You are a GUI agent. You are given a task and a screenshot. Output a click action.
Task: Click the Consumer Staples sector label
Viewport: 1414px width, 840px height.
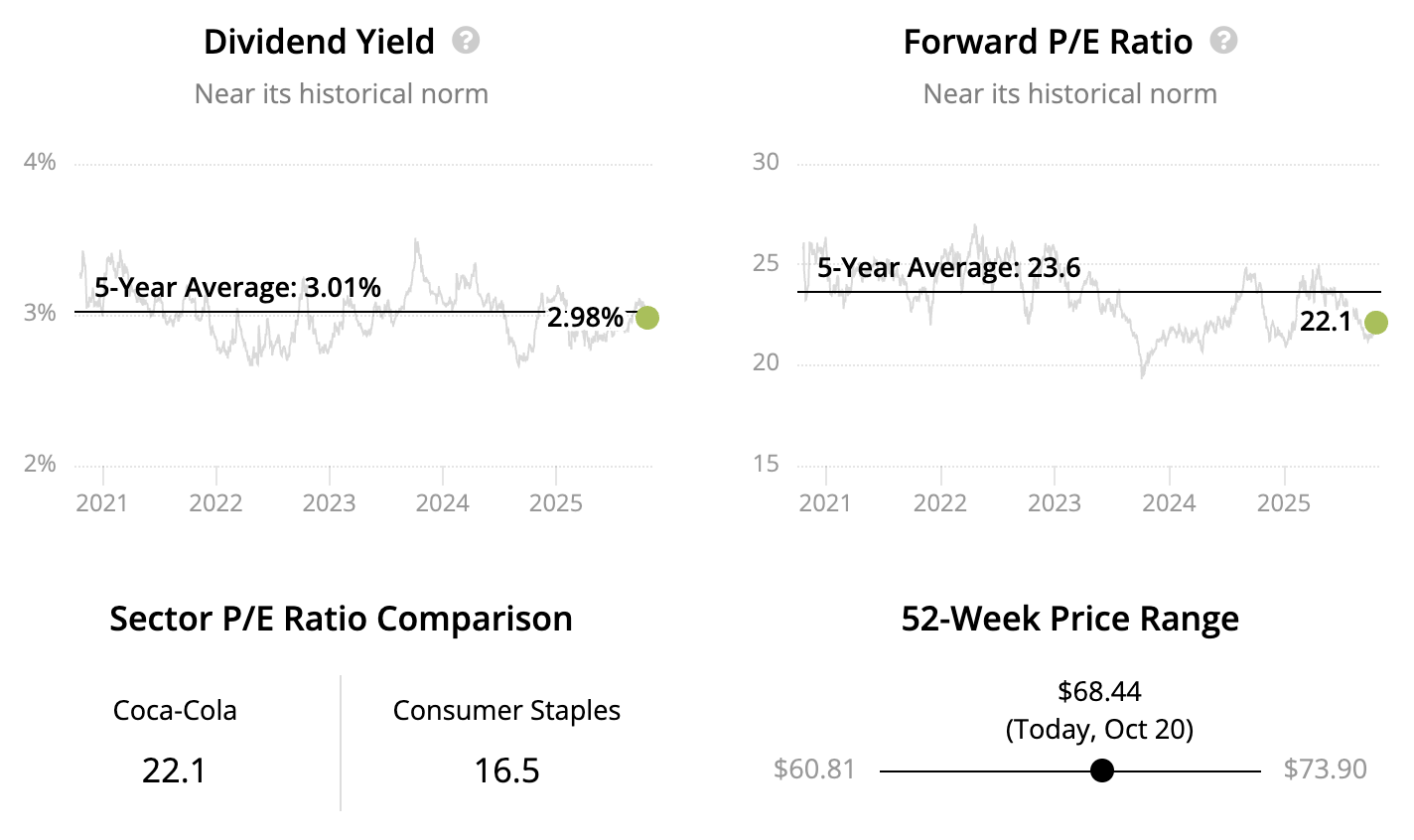[506, 711]
